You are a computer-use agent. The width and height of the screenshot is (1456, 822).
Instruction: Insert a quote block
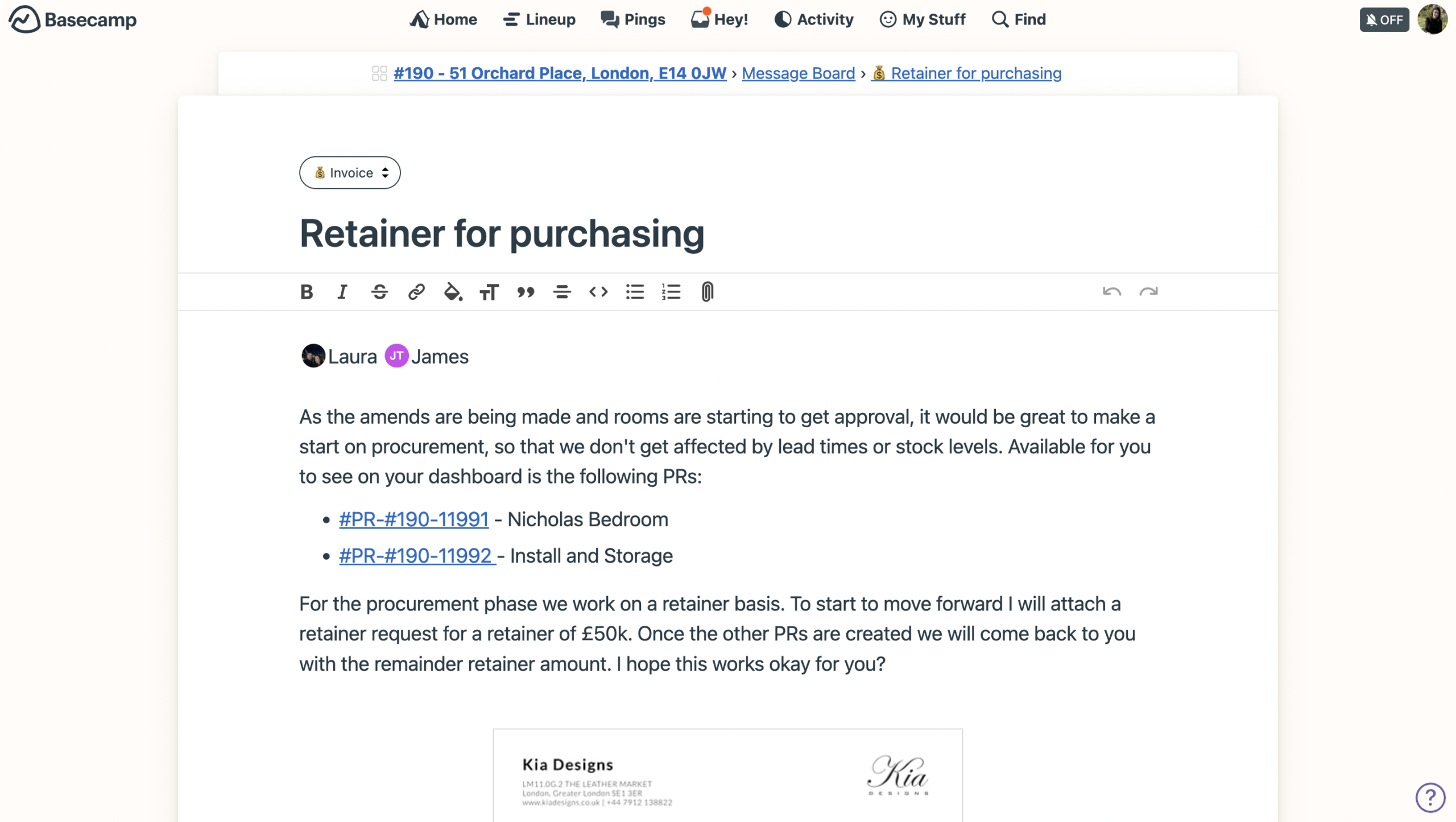526,292
